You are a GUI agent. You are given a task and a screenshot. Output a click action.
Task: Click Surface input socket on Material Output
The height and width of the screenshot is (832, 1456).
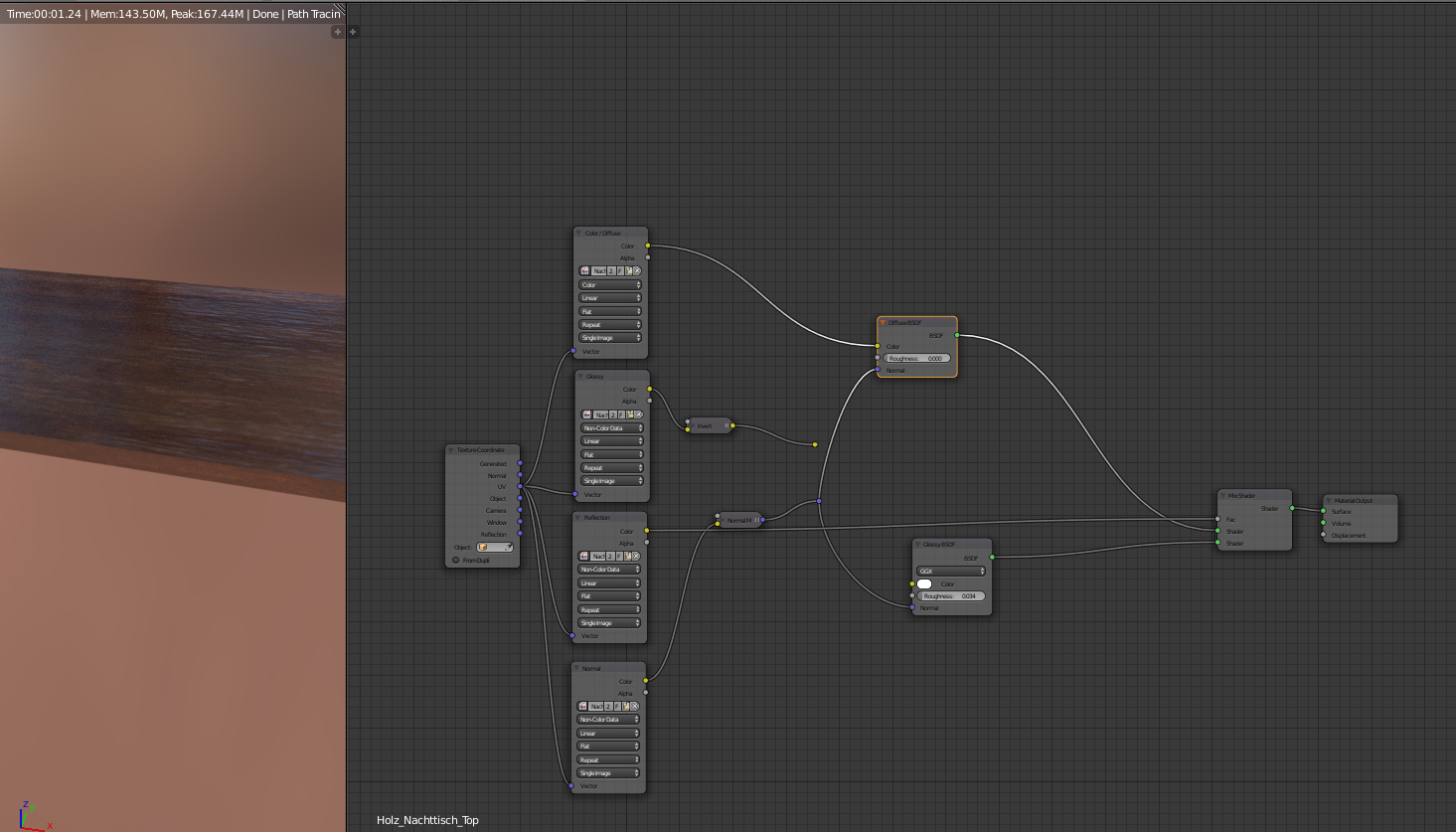pos(1324,511)
